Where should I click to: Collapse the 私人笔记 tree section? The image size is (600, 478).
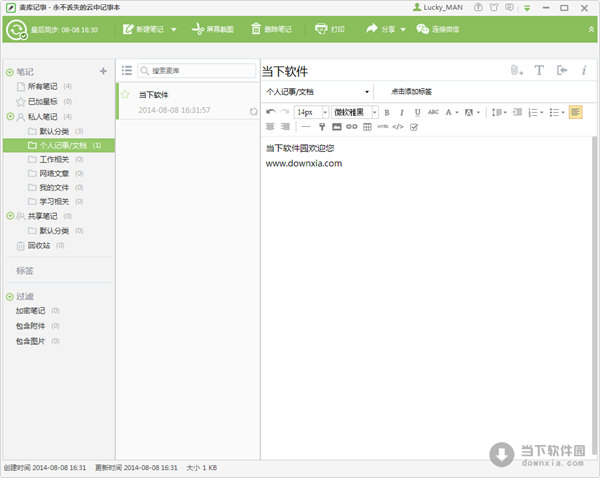(x=10, y=117)
